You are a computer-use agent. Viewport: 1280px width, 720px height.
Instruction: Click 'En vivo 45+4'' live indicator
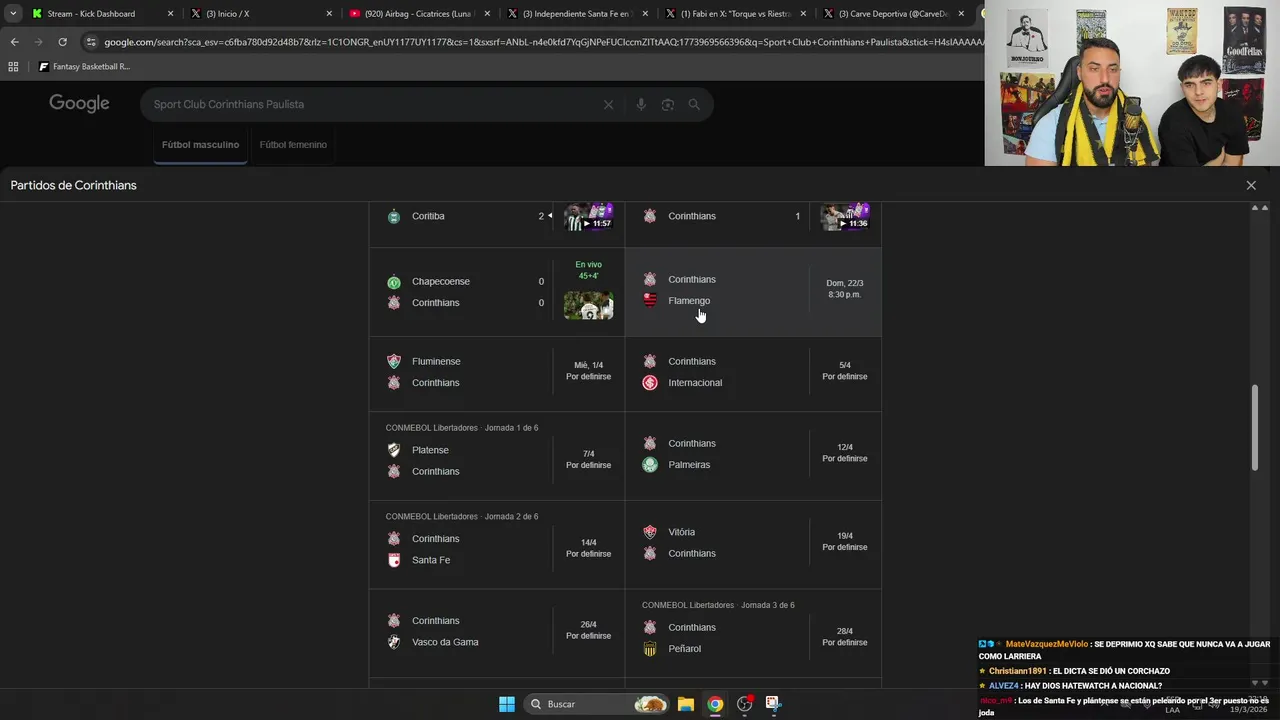tap(588, 270)
